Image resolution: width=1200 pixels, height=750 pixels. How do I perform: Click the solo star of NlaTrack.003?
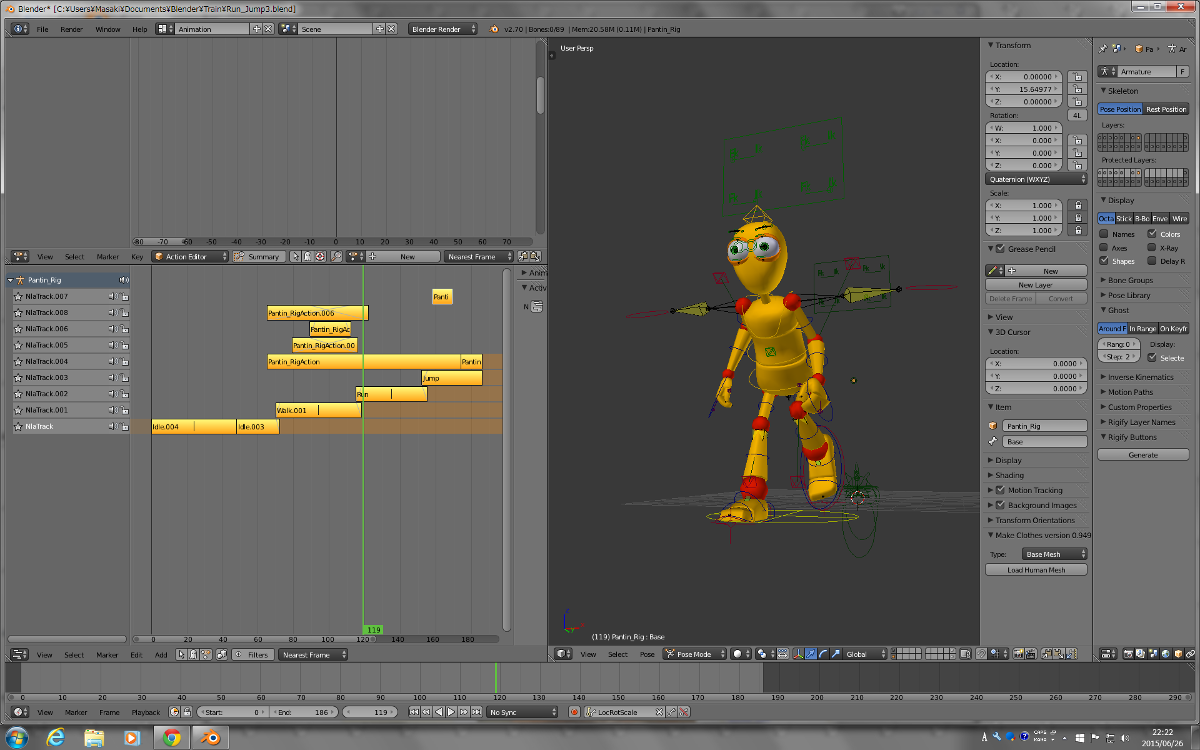click(x=18, y=378)
